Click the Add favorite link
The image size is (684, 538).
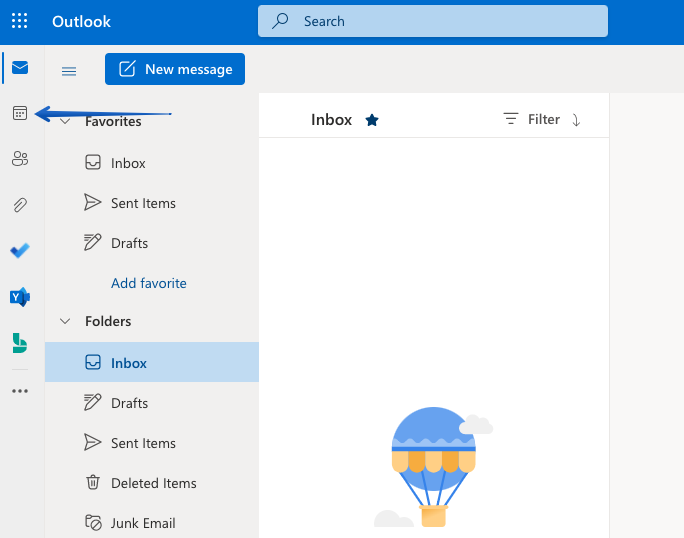click(x=149, y=283)
